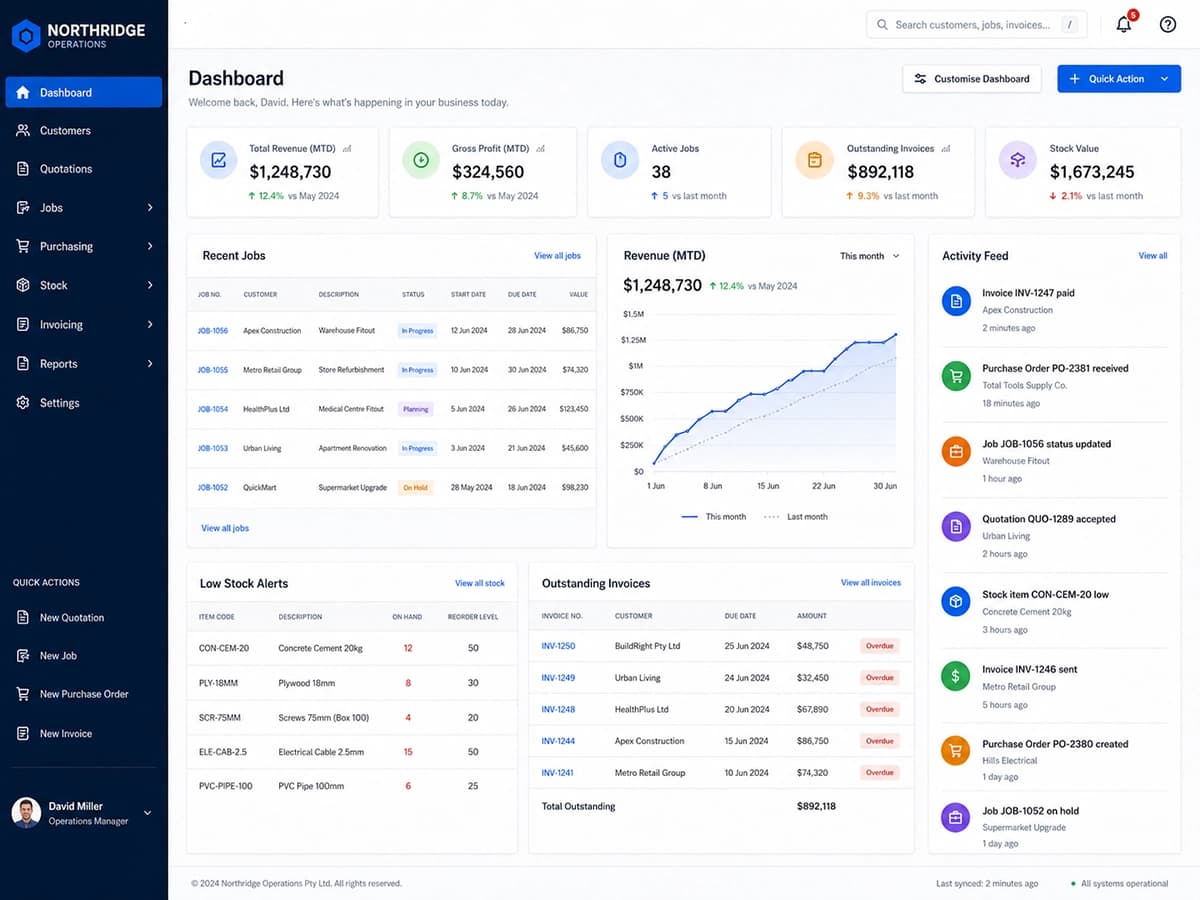Viewport: 1200px width, 900px height.
Task: Click the New Invoice quick action icon
Action: (23, 733)
